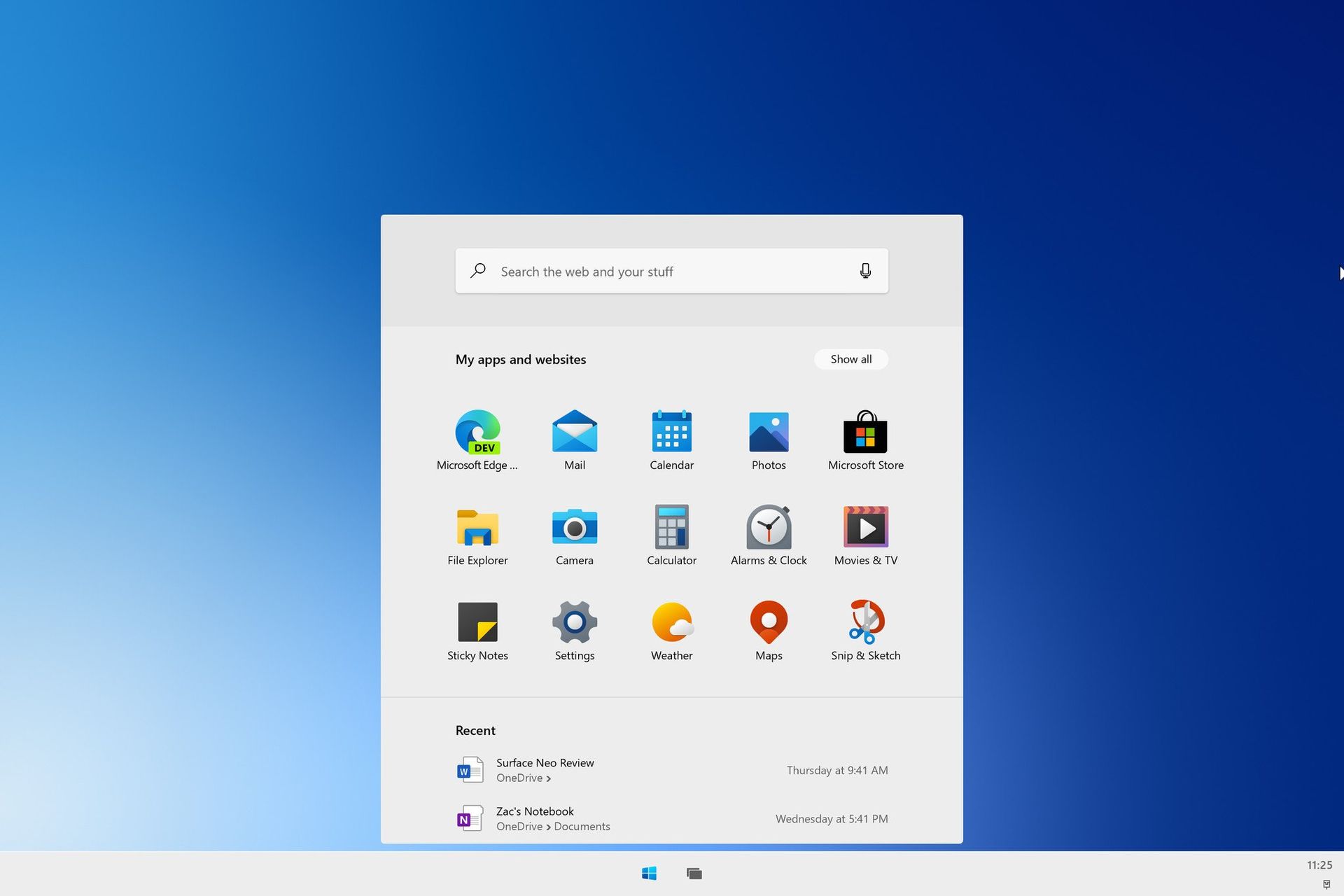This screenshot has height=896, width=1344.
Task: Open the Surface Neo Review document
Action: pyautogui.click(x=545, y=762)
